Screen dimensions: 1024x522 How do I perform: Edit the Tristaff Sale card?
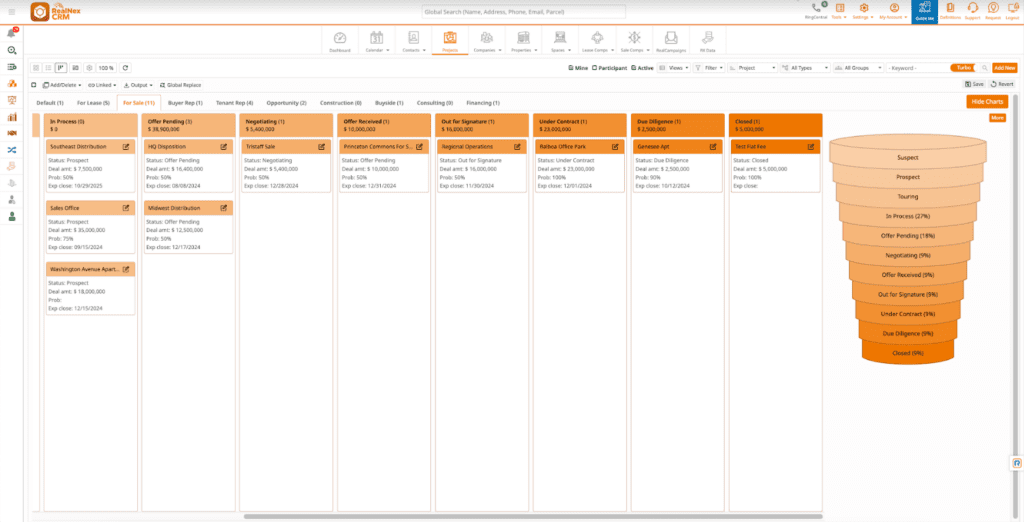tap(321, 147)
